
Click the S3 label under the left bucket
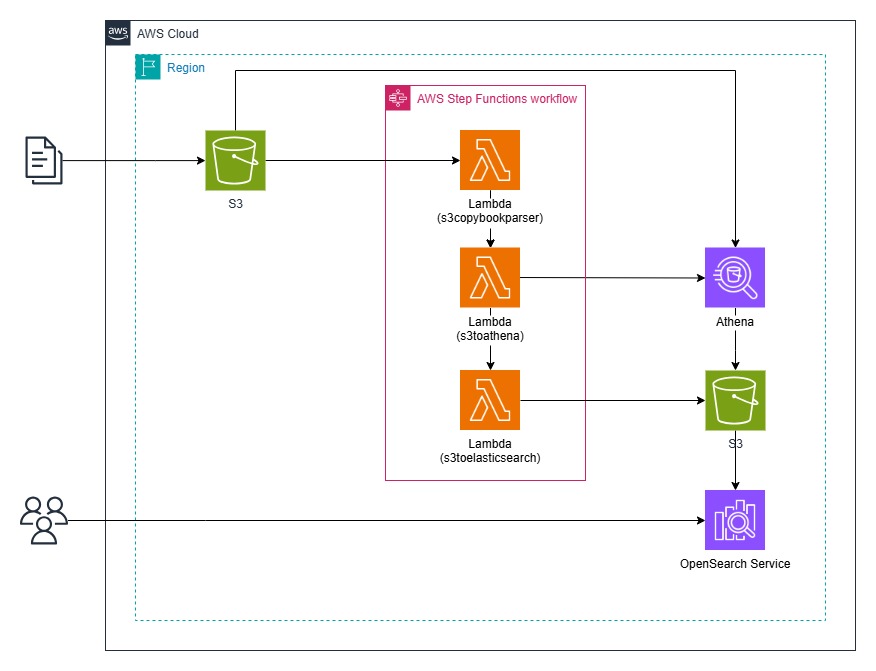click(235, 204)
